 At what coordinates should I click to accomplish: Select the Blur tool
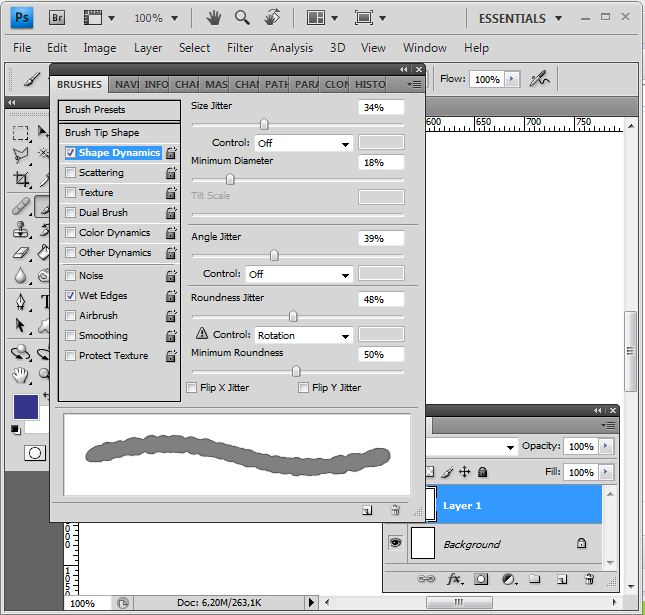(20, 276)
